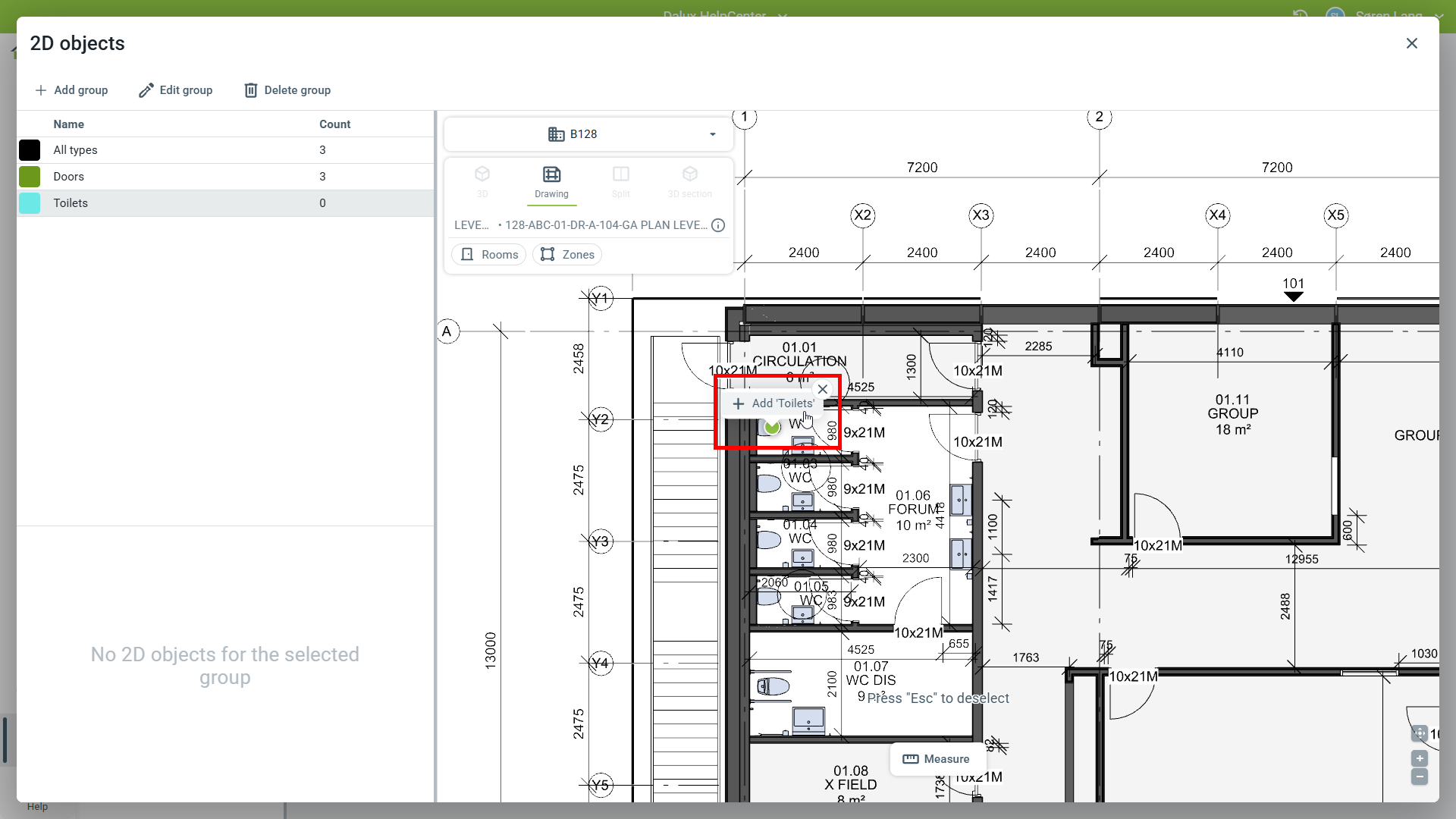Click the cyan Toilets color swatch

(x=30, y=203)
